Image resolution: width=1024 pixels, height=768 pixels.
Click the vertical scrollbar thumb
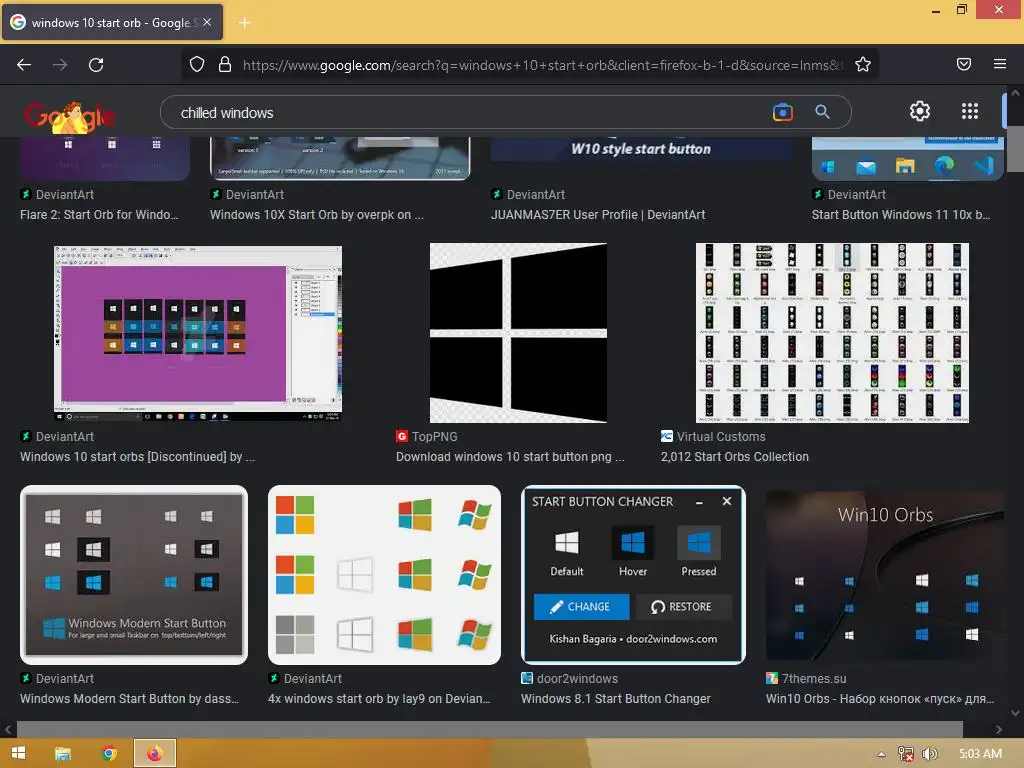(1016, 149)
